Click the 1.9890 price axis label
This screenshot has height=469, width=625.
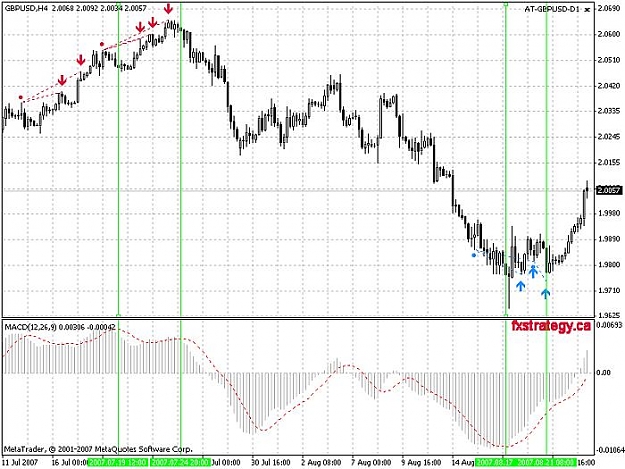[x=609, y=239]
